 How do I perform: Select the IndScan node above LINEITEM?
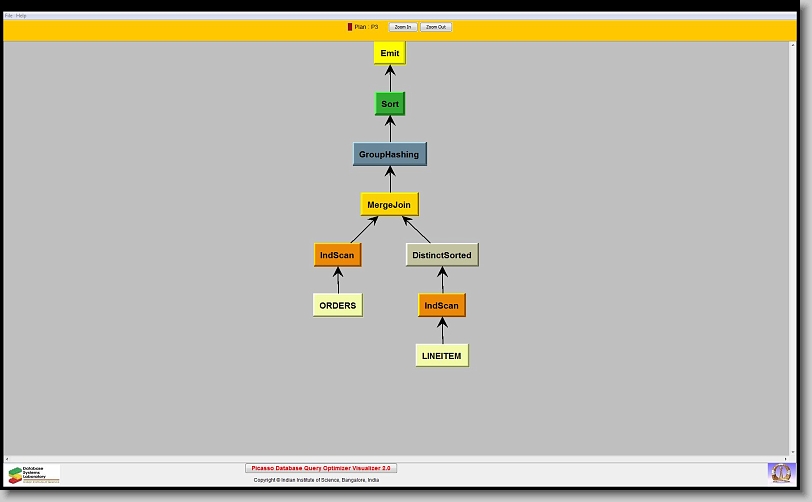pos(442,305)
